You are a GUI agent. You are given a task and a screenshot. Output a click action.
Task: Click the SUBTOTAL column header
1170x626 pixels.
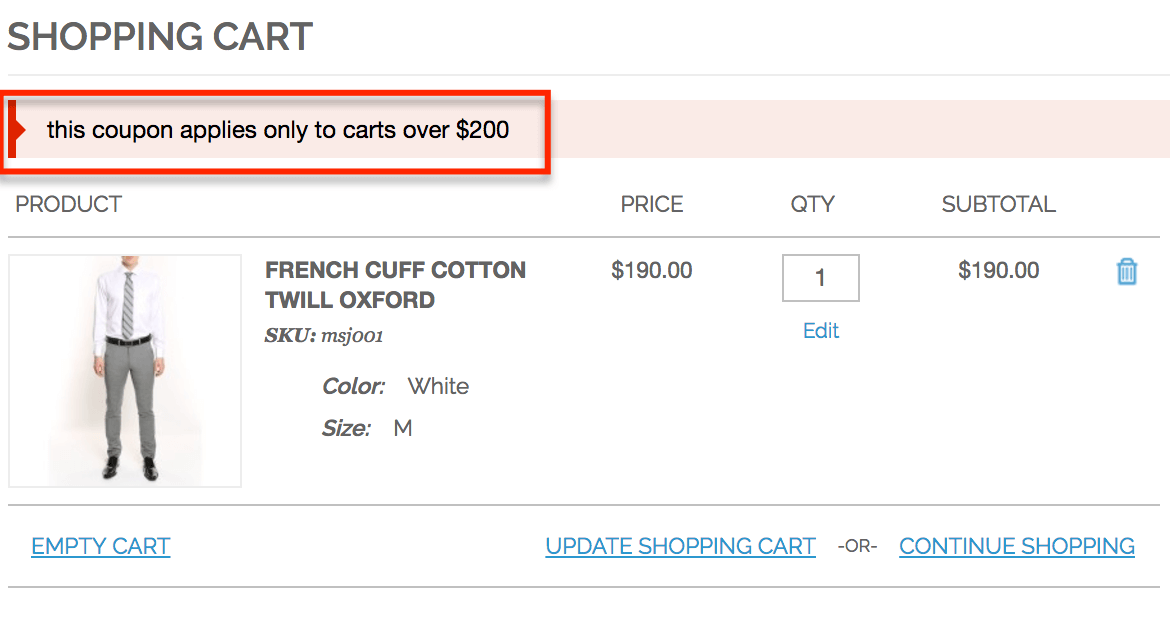point(998,204)
